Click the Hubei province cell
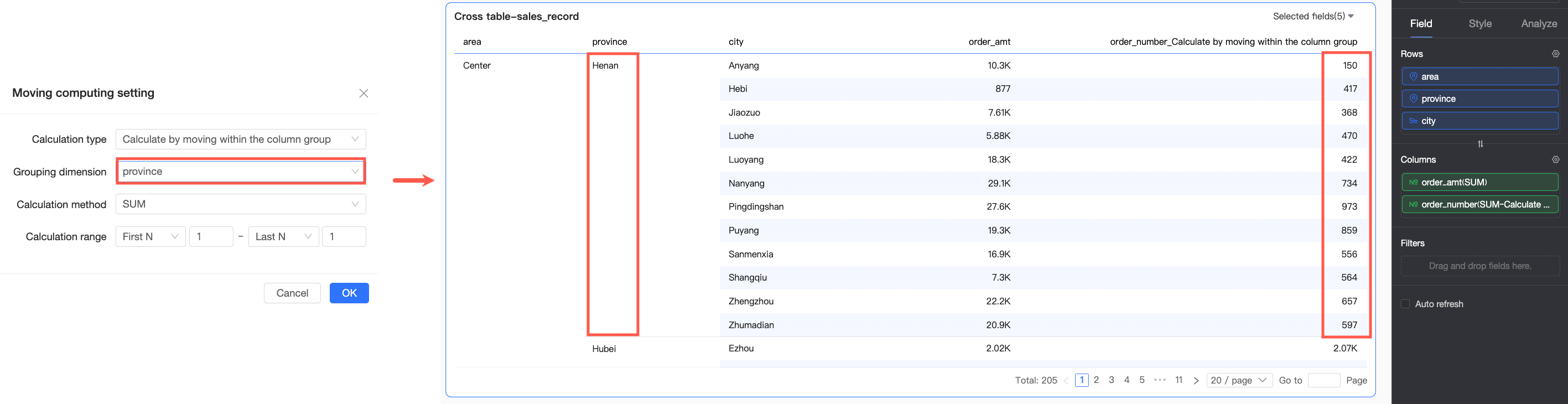 pos(604,349)
